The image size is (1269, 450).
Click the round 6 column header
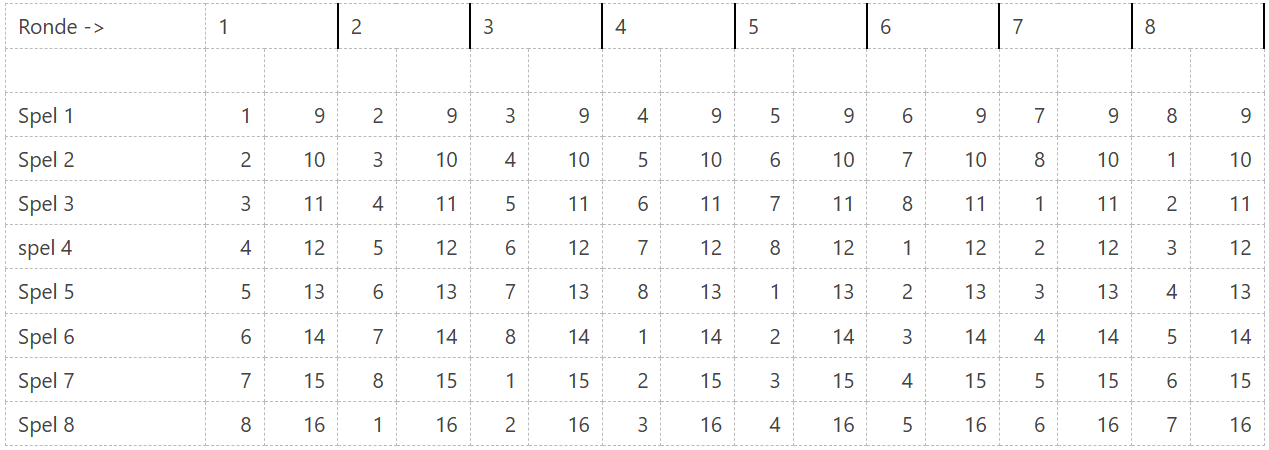click(886, 27)
